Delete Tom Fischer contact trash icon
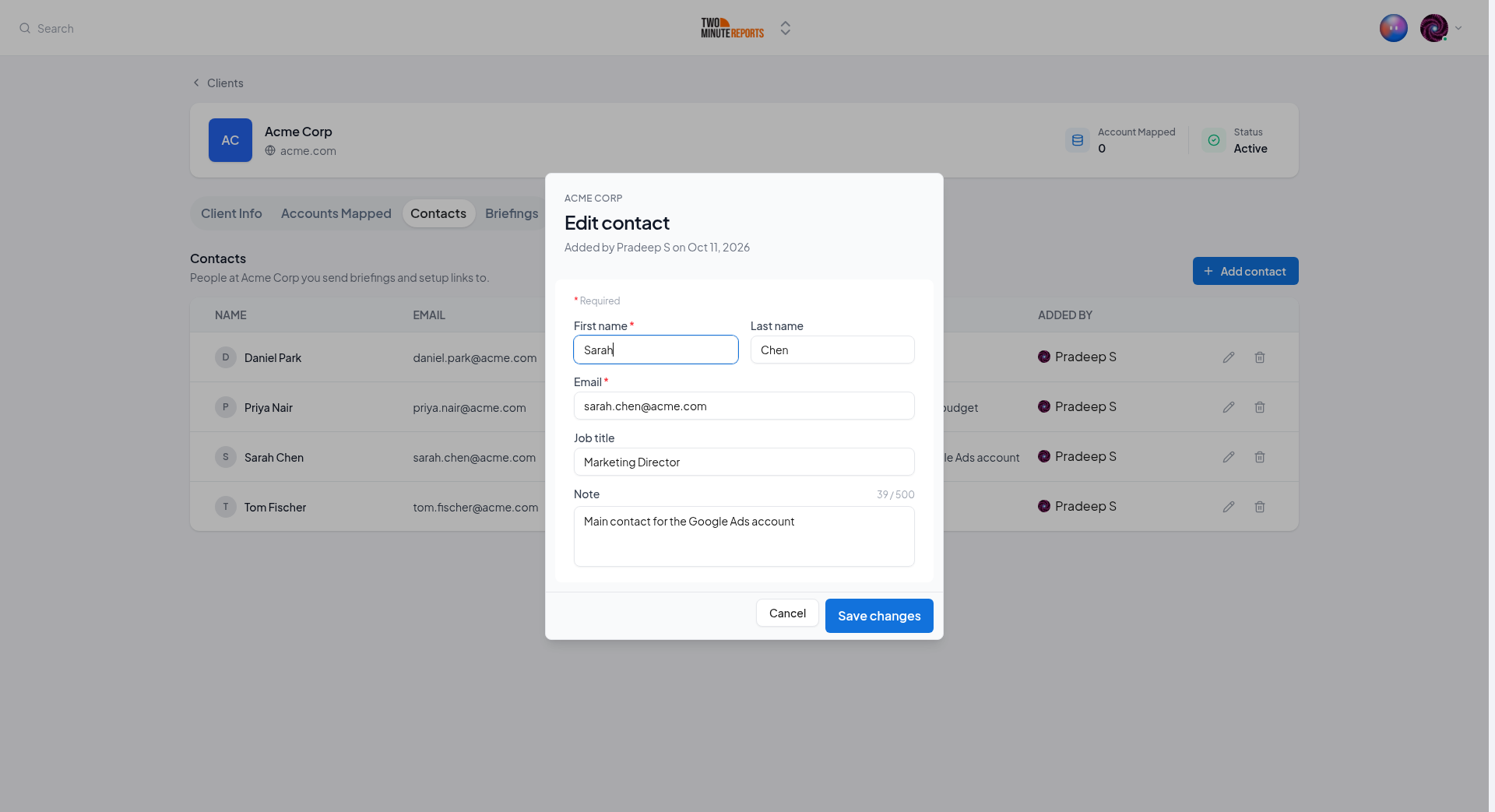1495x812 pixels. click(x=1260, y=507)
